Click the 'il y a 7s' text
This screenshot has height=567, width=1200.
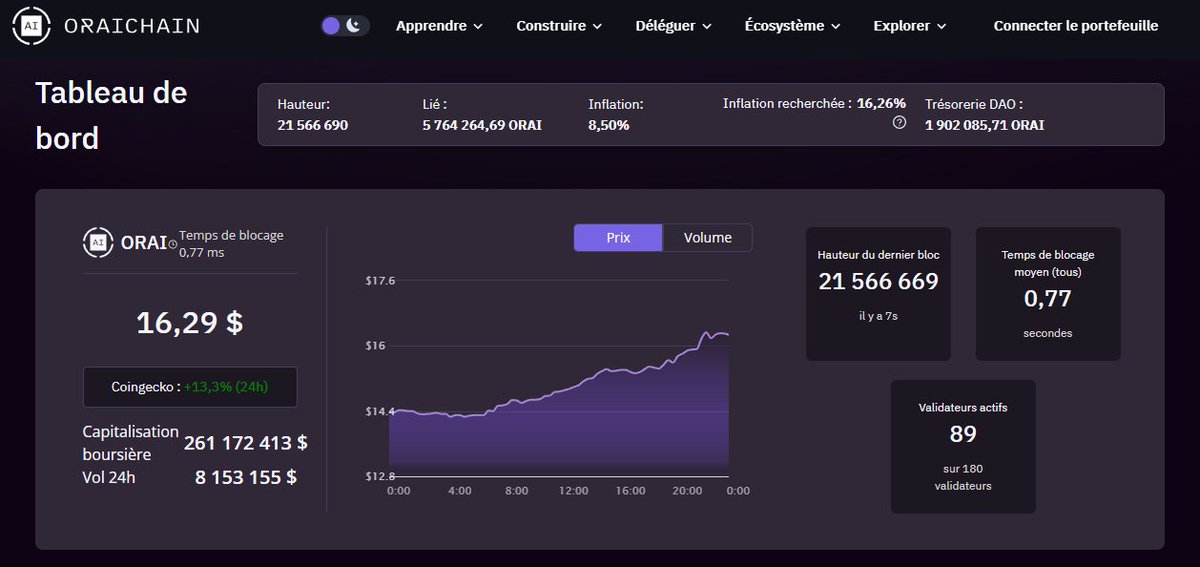point(878,316)
